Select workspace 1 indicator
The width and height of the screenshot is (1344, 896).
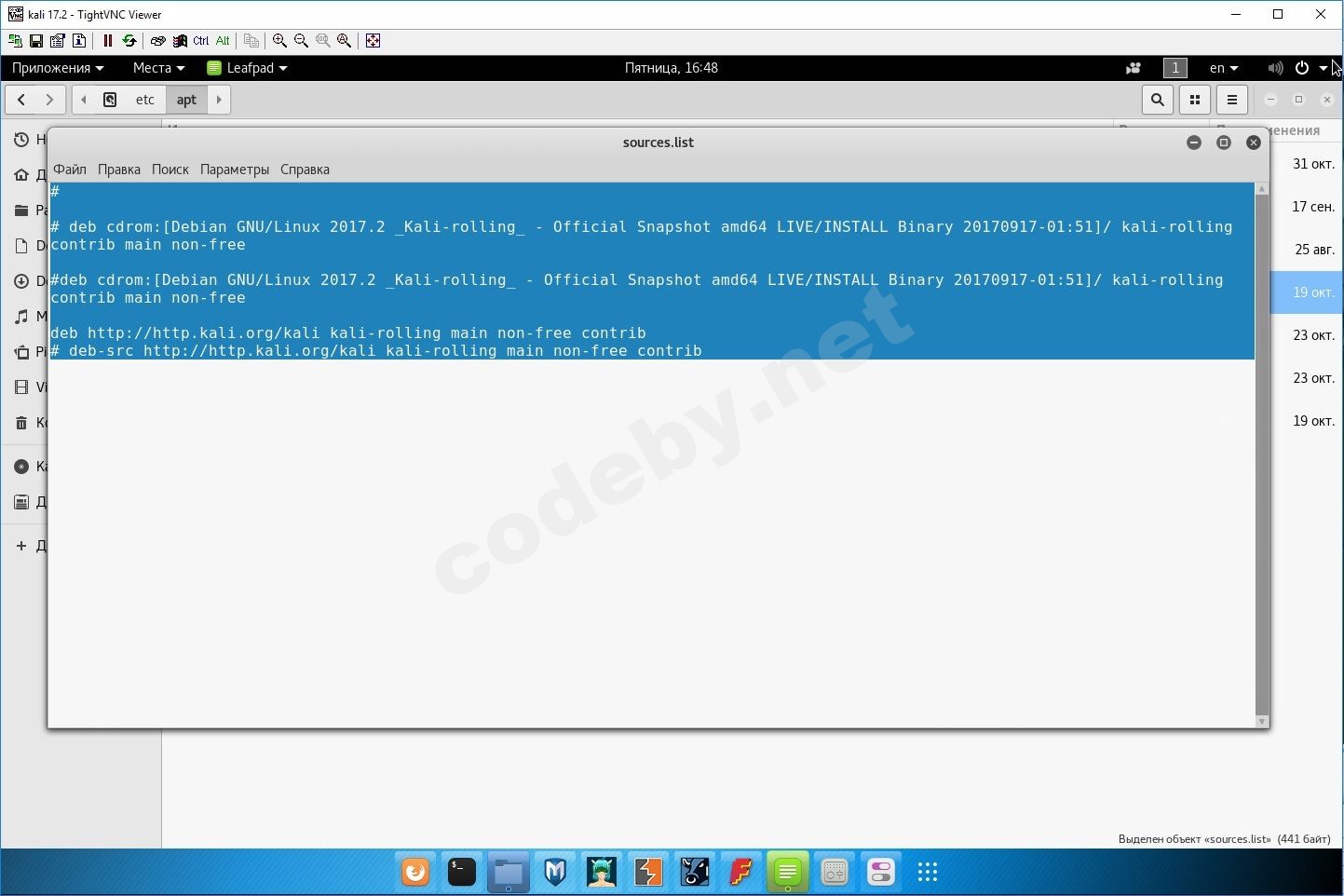coord(1175,68)
